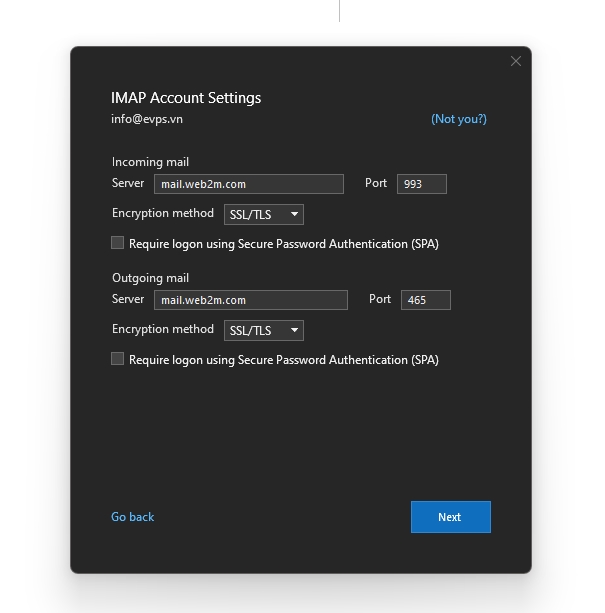This screenshot has width=605, height=613.
Task: Open the incoming mail encryption method dropdown
Action: pos(264,214)
